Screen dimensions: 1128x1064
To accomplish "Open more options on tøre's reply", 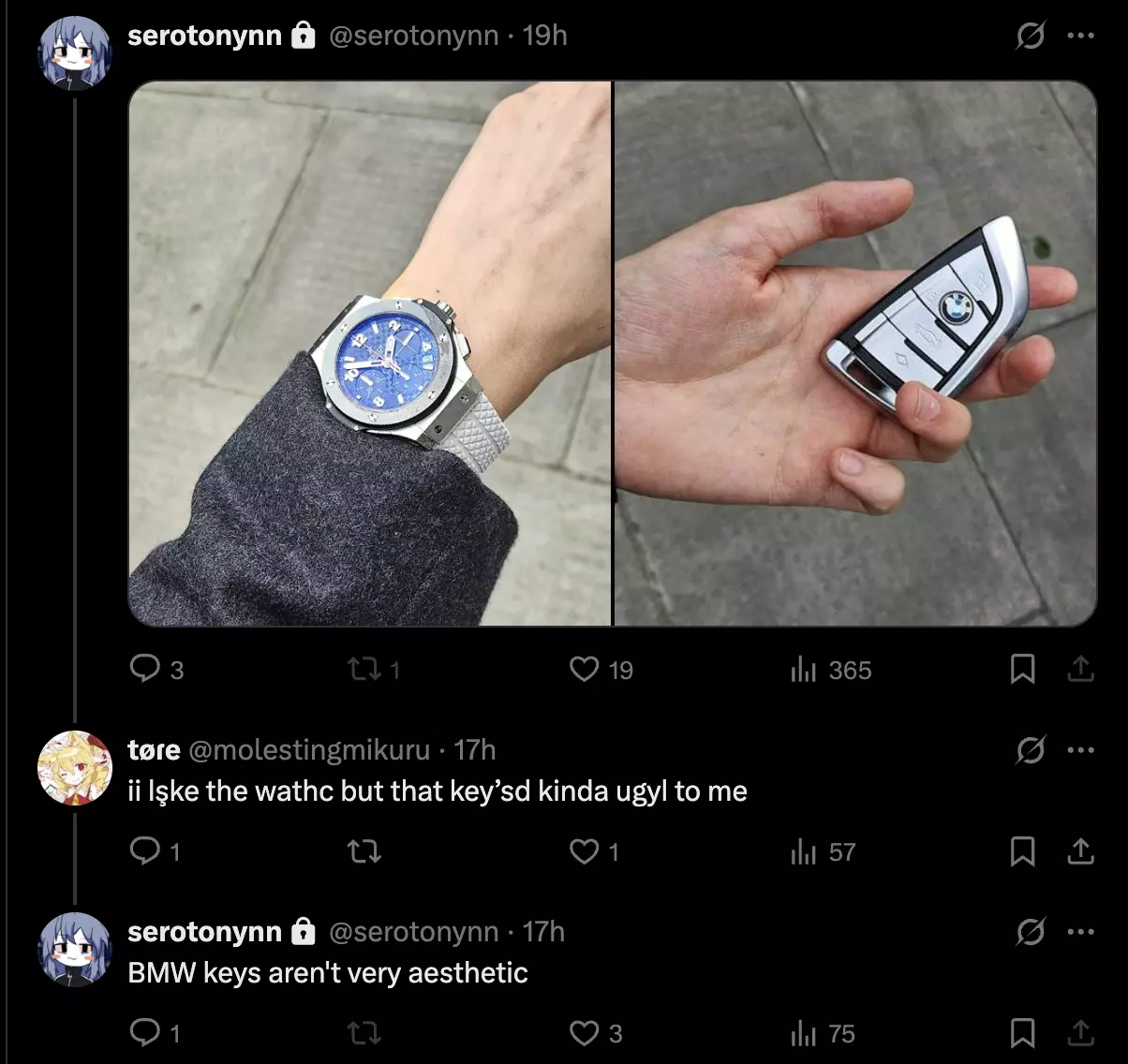I will click(1080, 749).
